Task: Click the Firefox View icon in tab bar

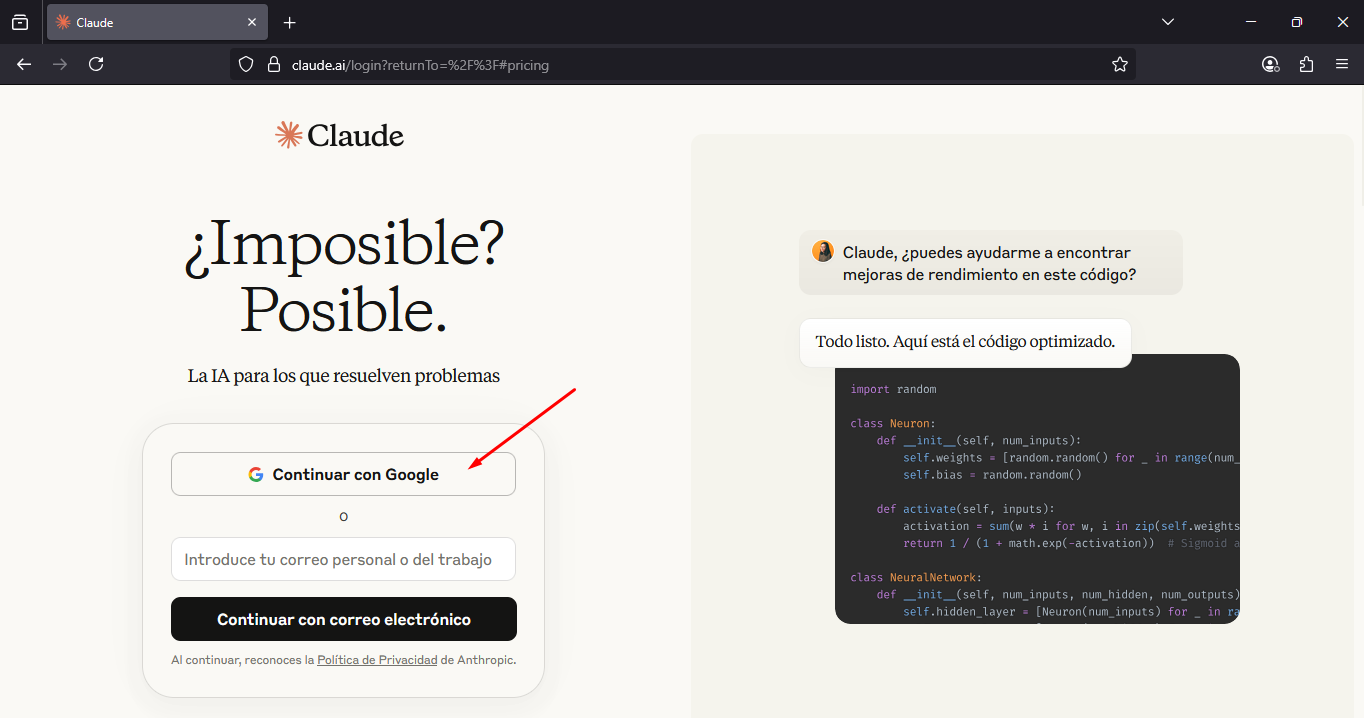Action: point(20,22)
